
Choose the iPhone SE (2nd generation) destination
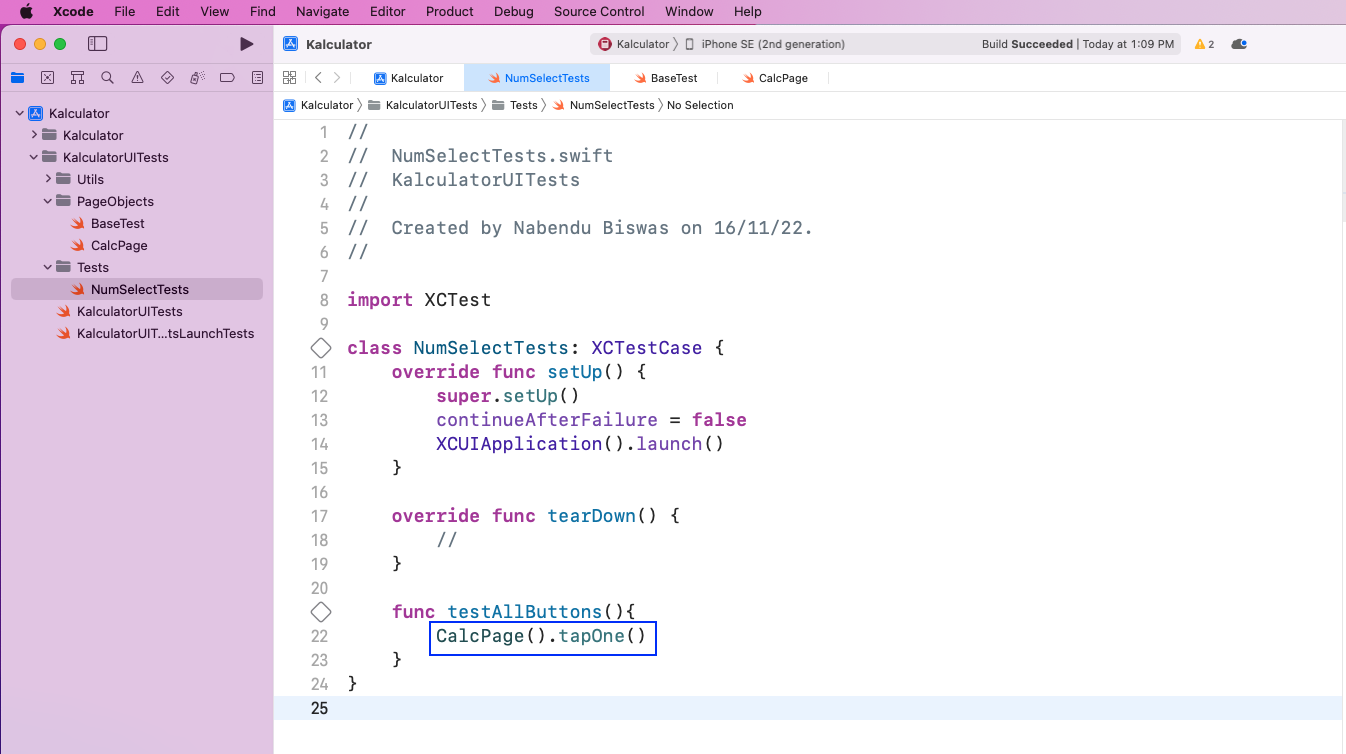(x=765, y=44)
